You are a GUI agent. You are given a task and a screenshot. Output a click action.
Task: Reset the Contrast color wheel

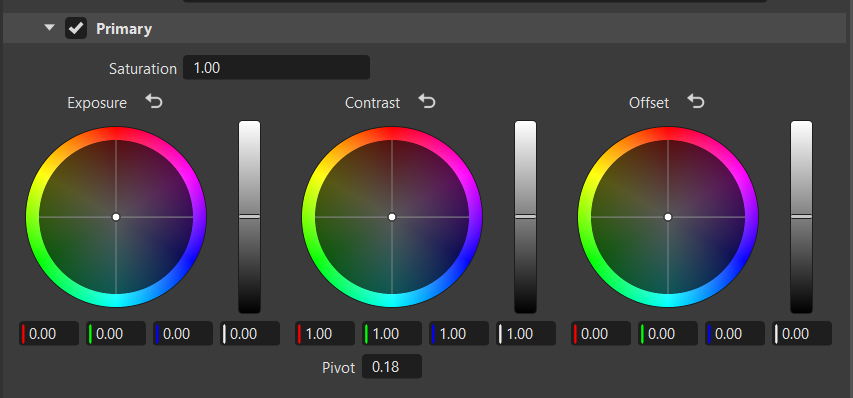tap(427, 102)
